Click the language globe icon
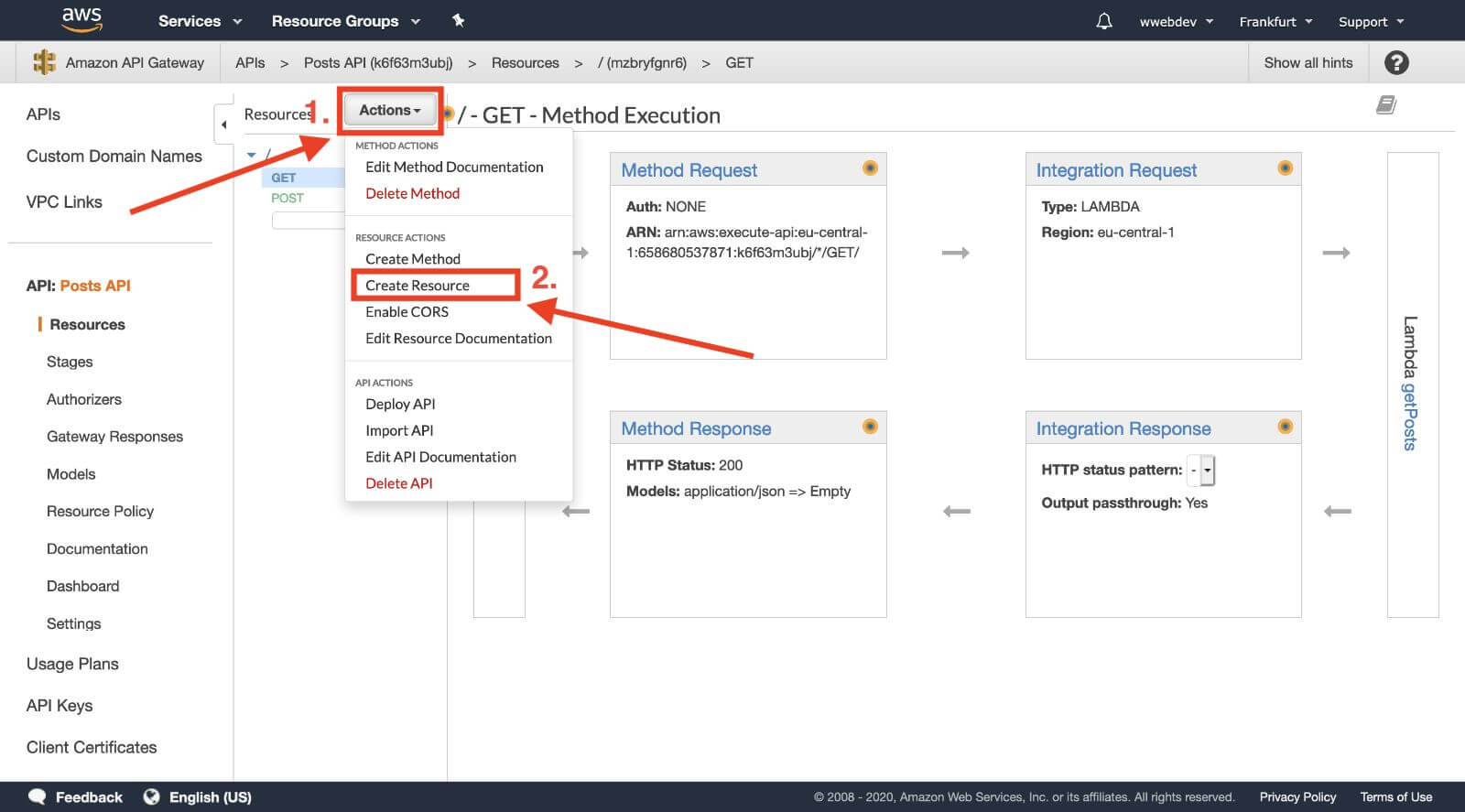1465x812 pixels. (x=151, y=796)
